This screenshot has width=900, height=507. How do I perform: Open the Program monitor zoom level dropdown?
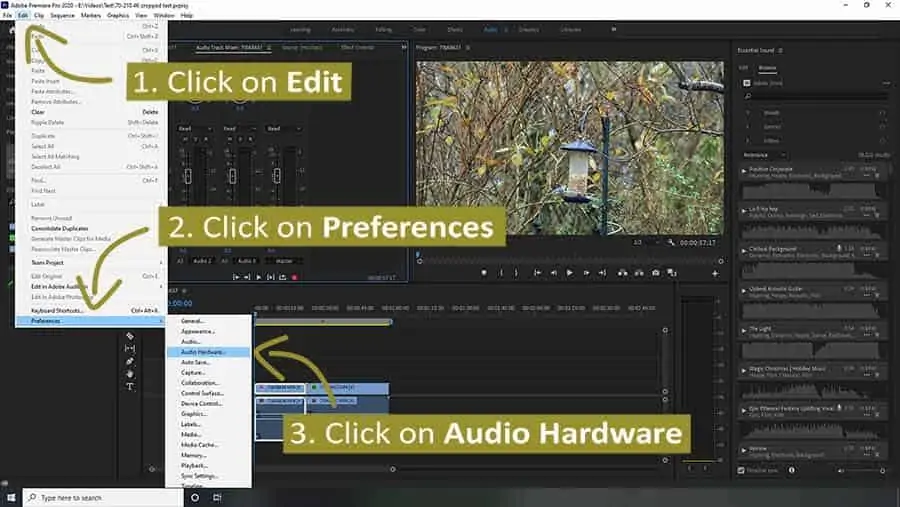pyautogui.click(x=647, y=243)
